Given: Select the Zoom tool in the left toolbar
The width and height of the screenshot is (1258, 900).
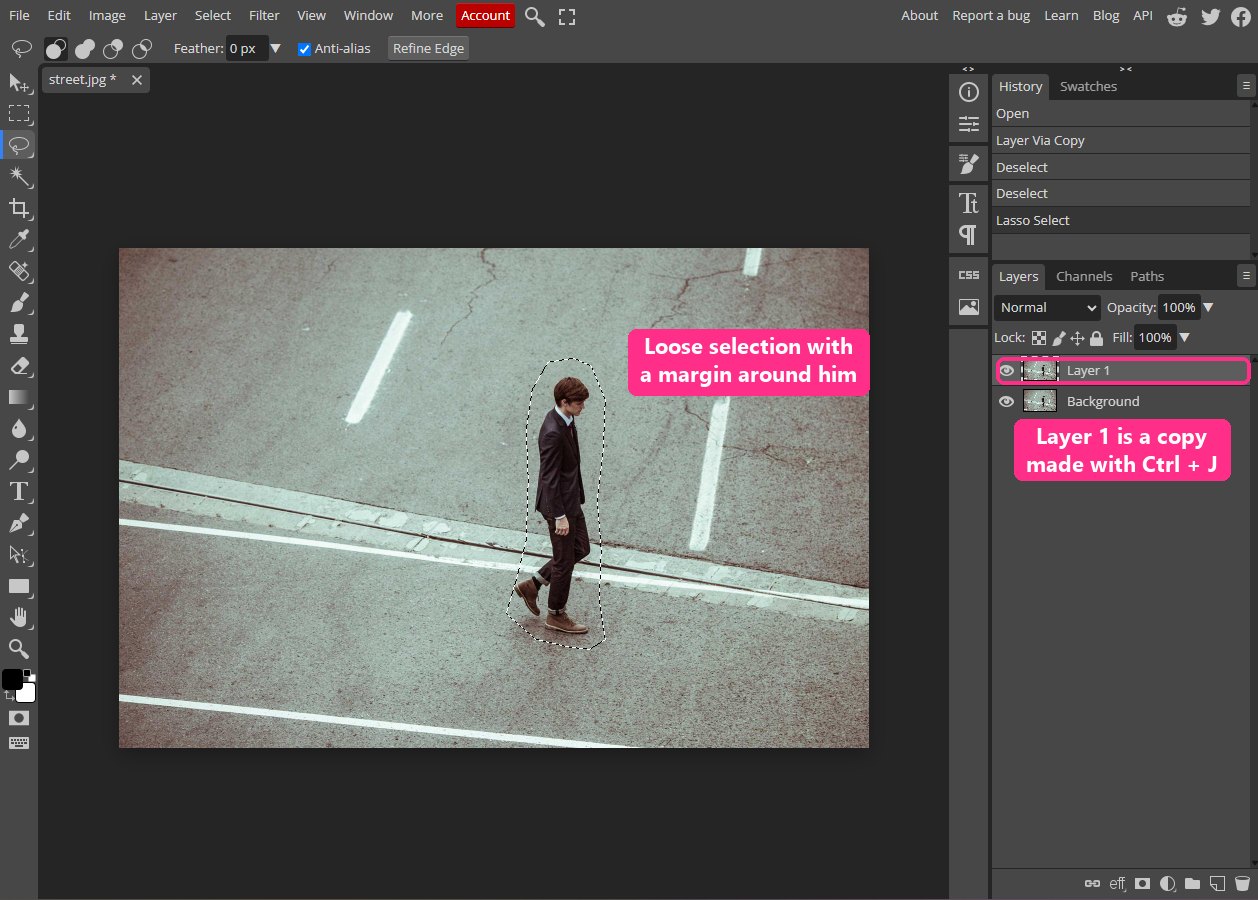Looking at the screenshot, I should [x=19, y=648].
